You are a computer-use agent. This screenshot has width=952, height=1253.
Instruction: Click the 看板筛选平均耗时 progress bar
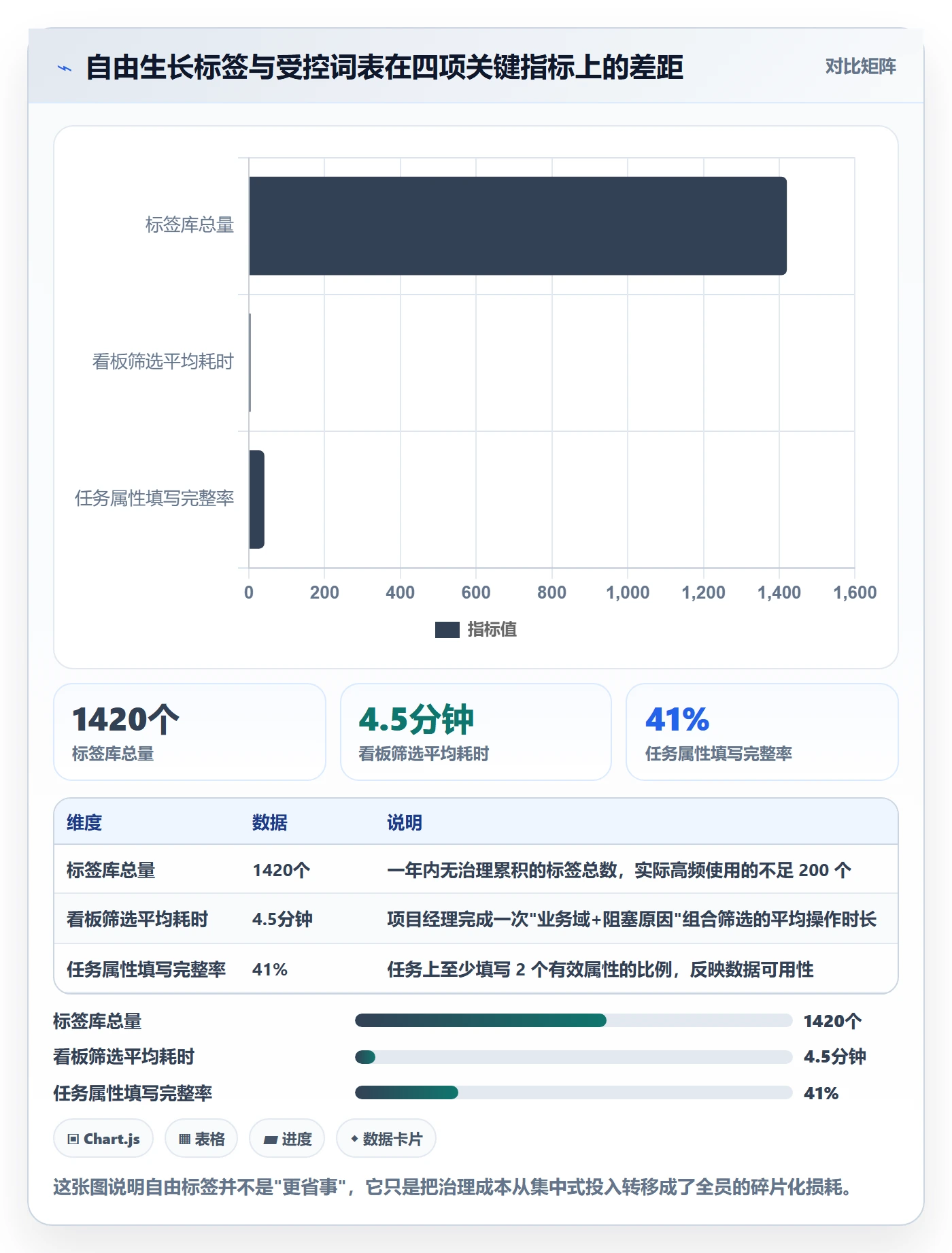[573, 1057]
